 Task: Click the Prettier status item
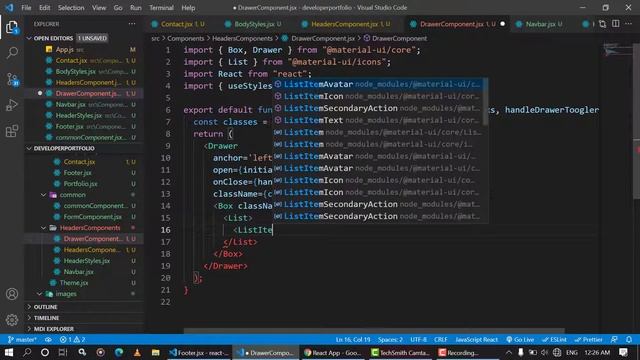click(588, 340)
